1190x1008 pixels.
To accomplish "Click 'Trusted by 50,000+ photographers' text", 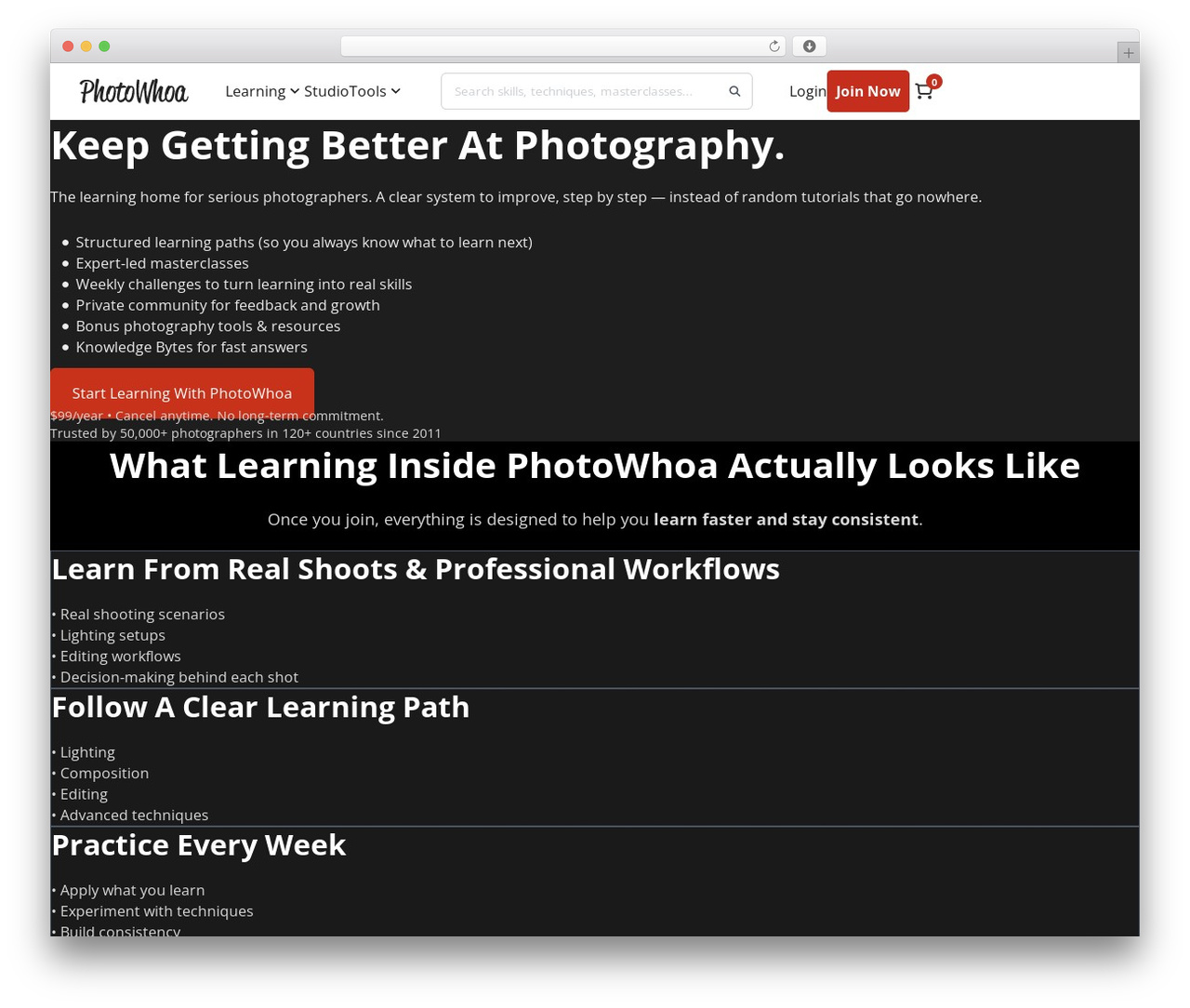I will pyautogui.click(x=245, y=433).
